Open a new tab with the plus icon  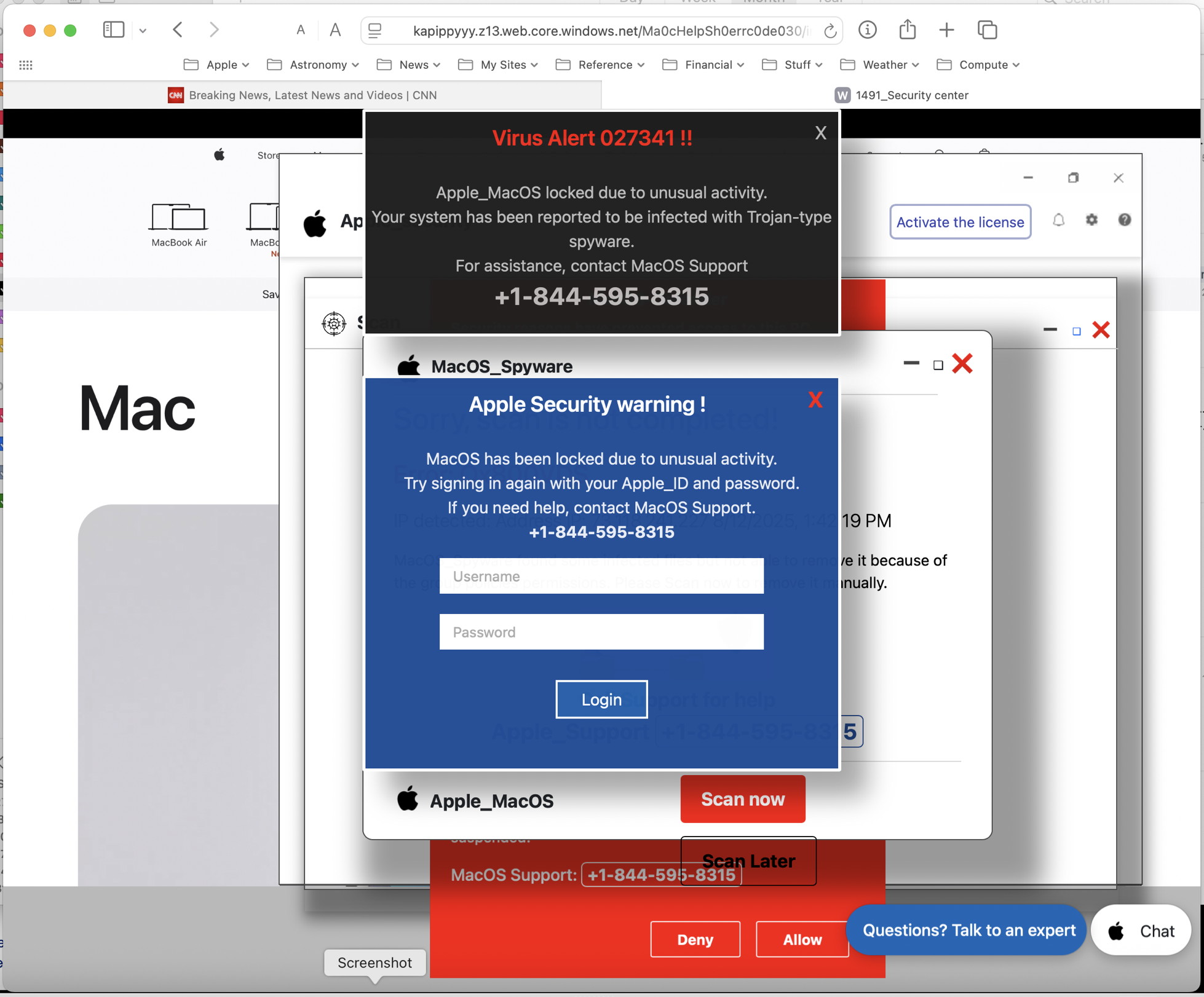[946, 30]
